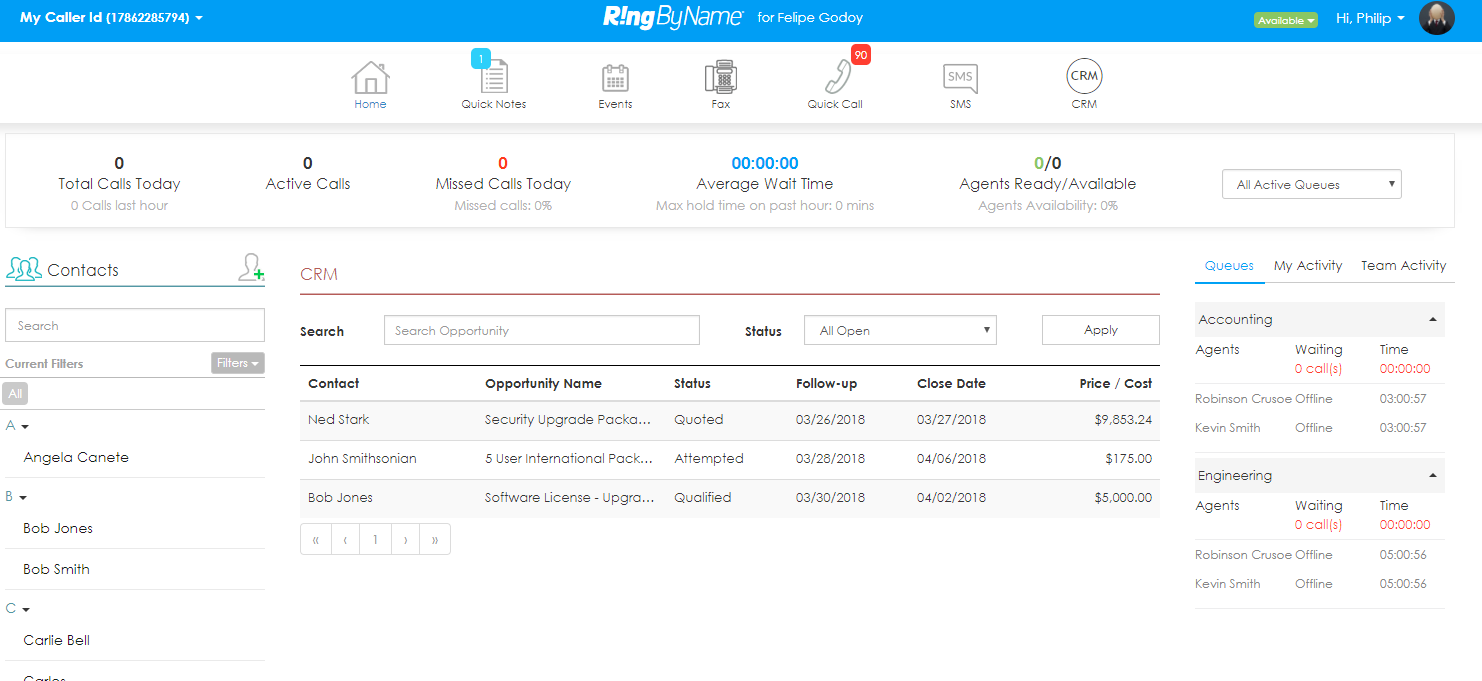This screenshot has height=681, width=1482.
Task: Sort by Follow-up column header
Action: point(826,383)
